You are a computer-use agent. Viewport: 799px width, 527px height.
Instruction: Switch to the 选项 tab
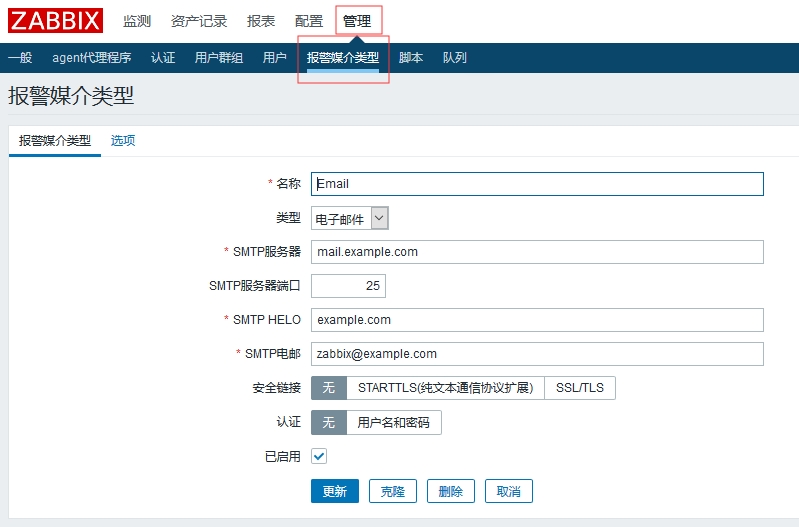point(123,141)
